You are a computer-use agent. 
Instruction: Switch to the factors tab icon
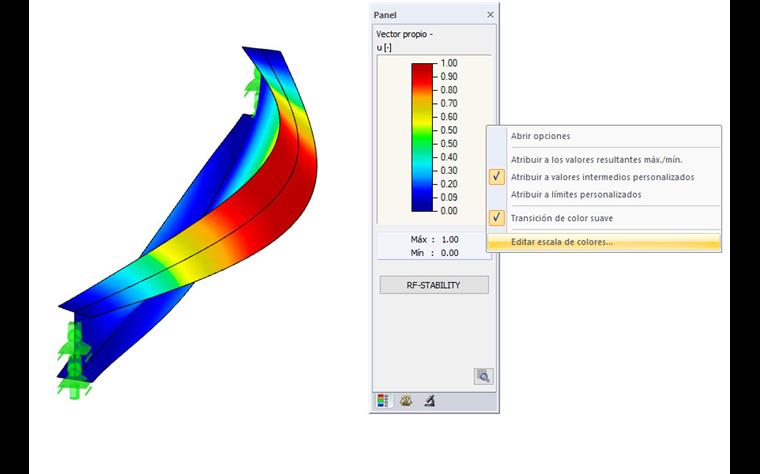point(406,401)
